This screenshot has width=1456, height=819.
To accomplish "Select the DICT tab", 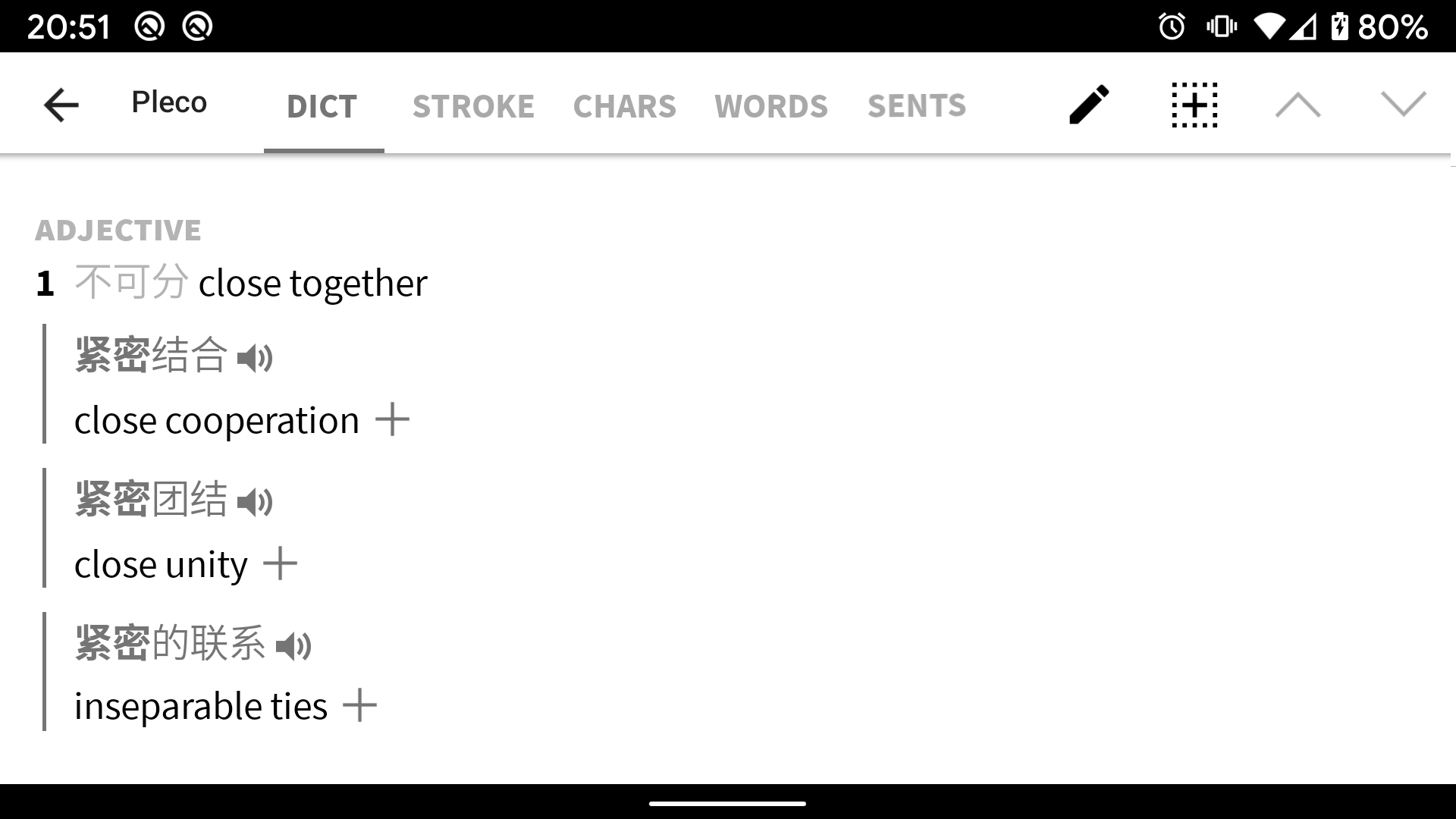I will [x=322, y=106].
